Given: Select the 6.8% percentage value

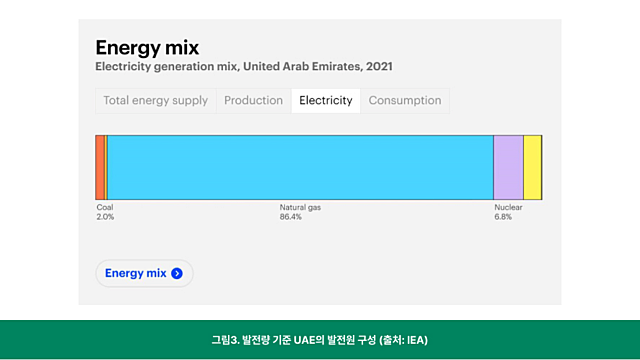Looking at the screenshot, I should tap(503, 217).
